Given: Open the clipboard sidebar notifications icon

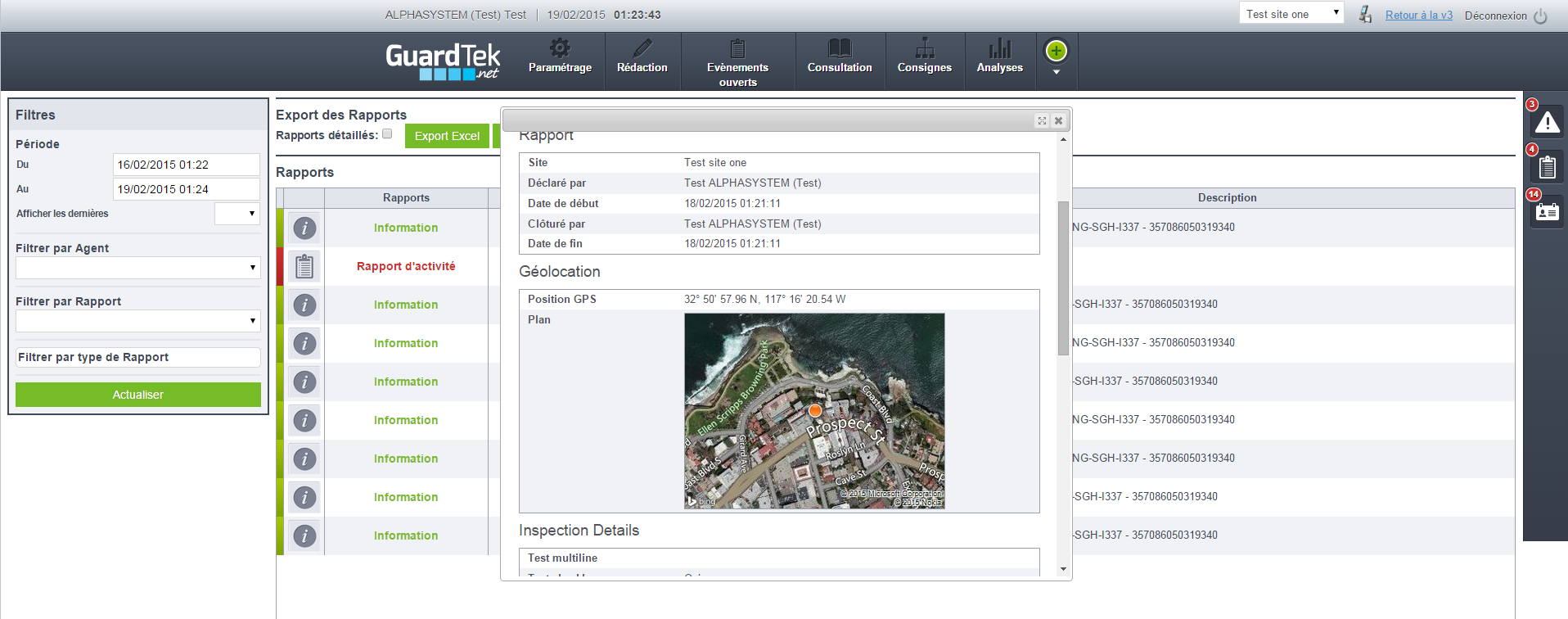Looking at the screenshot, I should click(1547, 168).
